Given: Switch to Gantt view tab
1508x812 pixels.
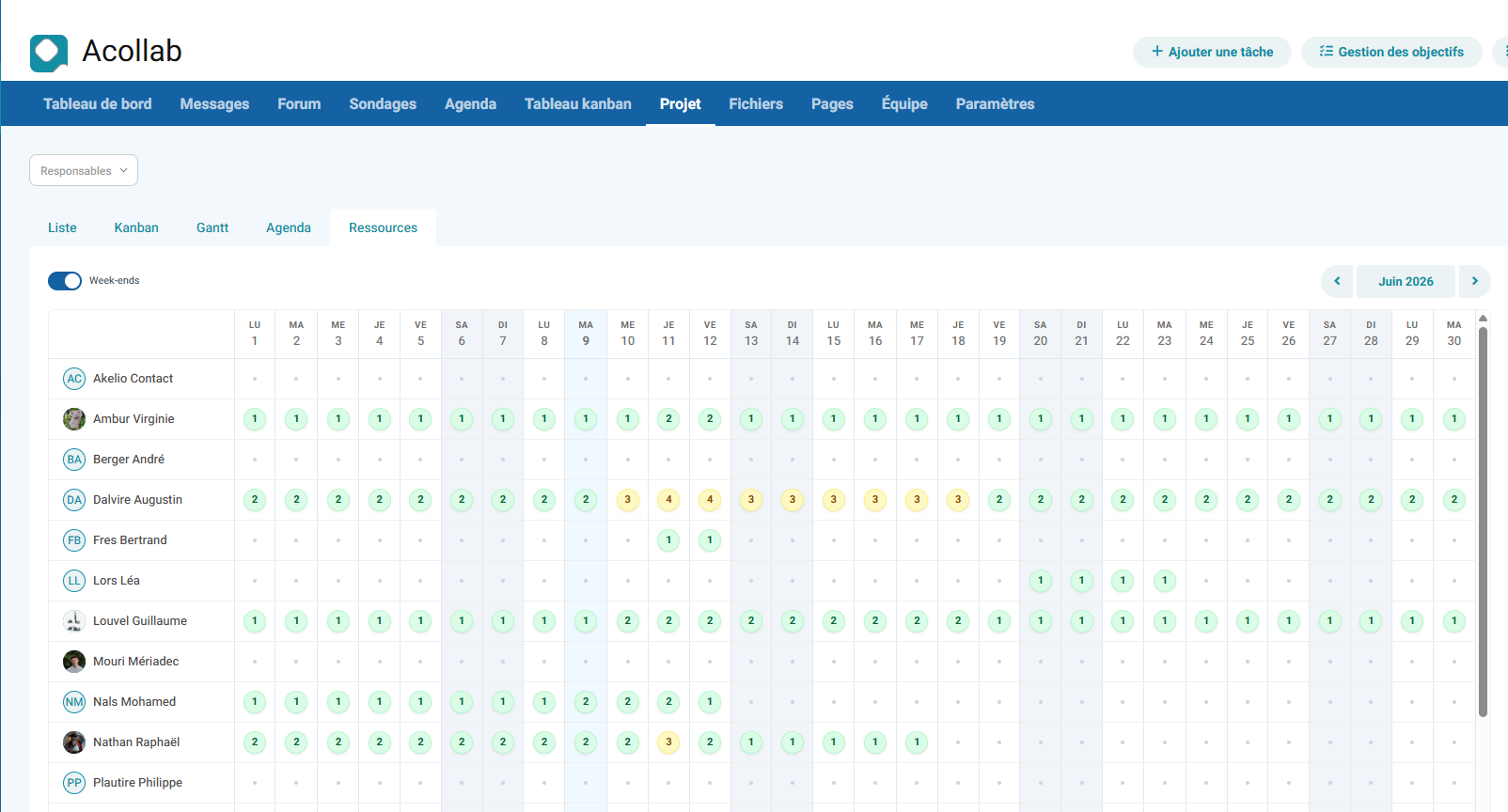Looking at the screenshot, I should tap(212, 227).
